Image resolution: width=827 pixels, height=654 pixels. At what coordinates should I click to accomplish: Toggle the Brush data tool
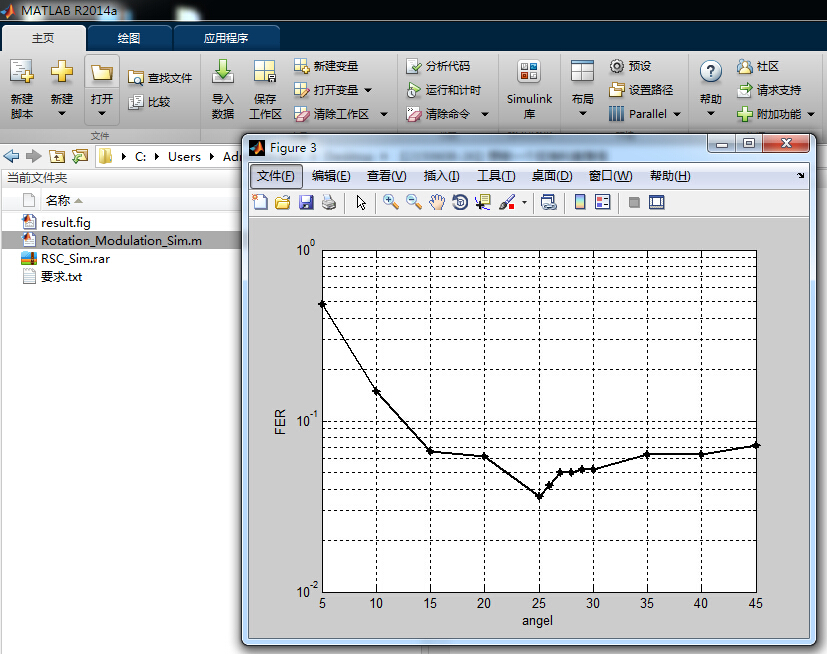507,202
